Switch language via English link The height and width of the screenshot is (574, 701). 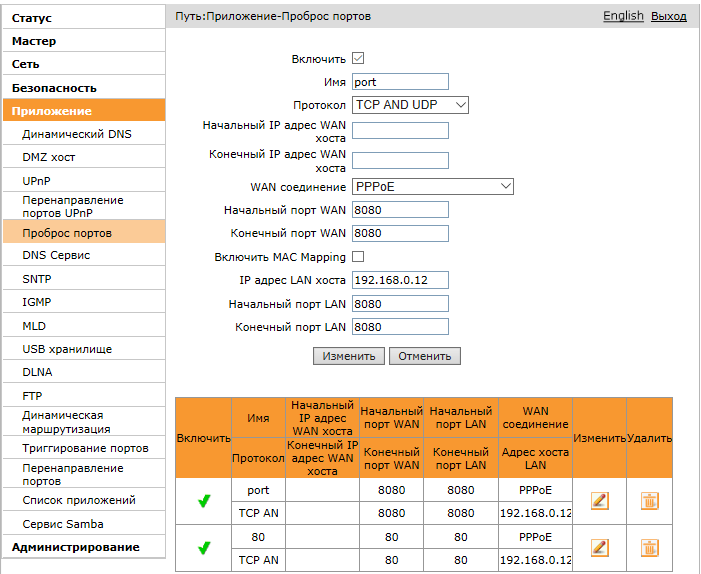click(x=623, y=17)
